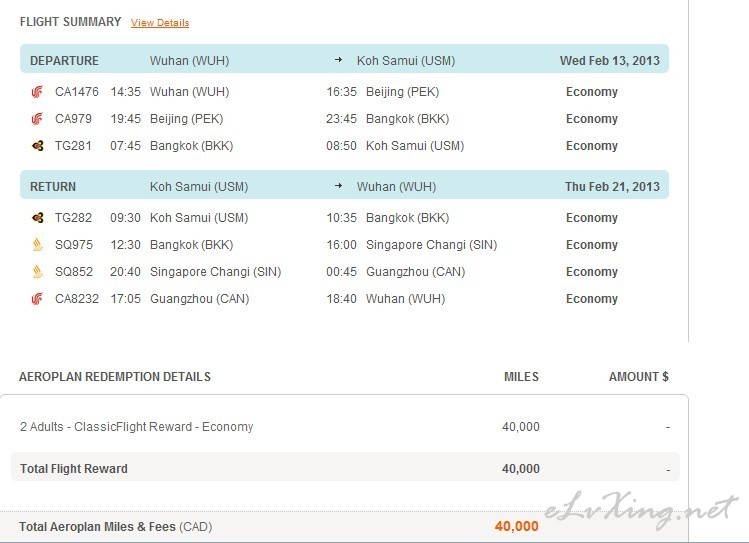Click arrival time 08:50
This screenshot has height=543, width=749.
click(x=342, y=146)
